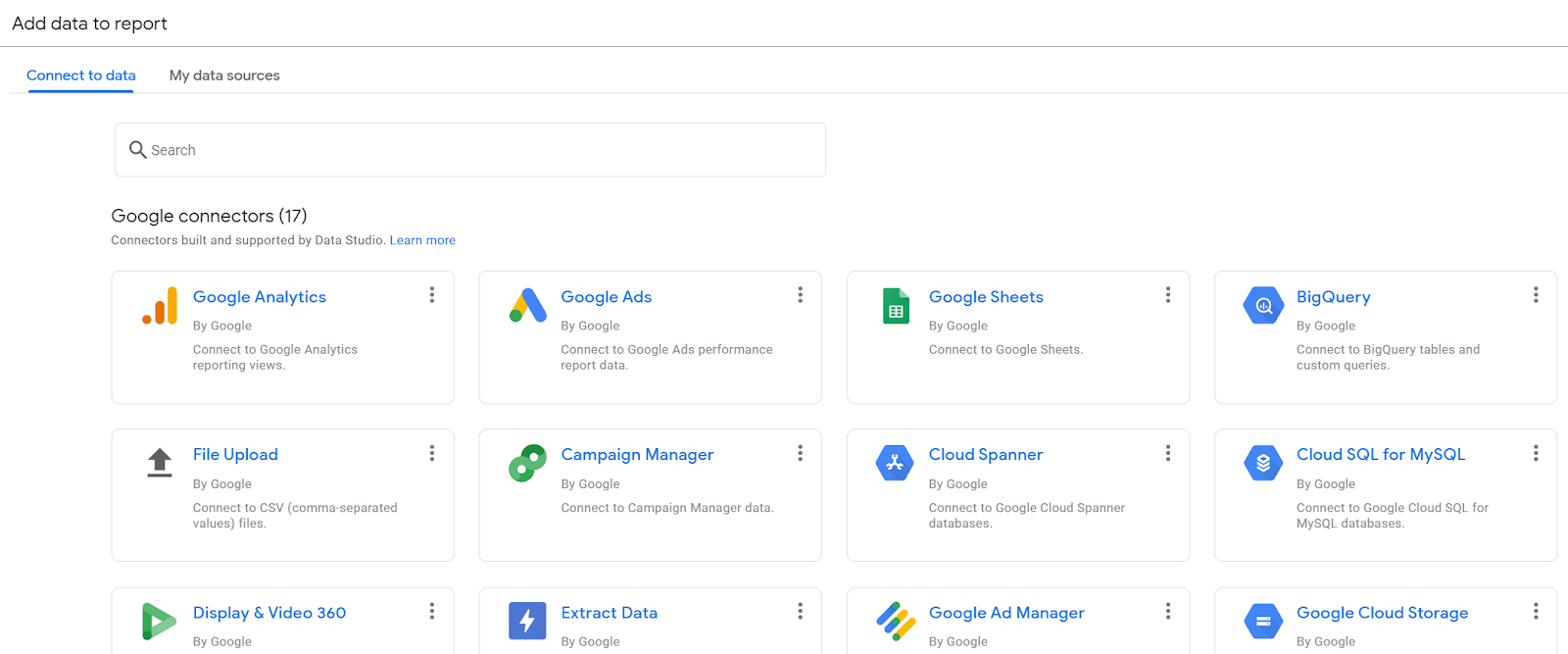This screenshot has width=1568, height=654.
Task: Switch to My data sources tab
Action: pos(224,75)
